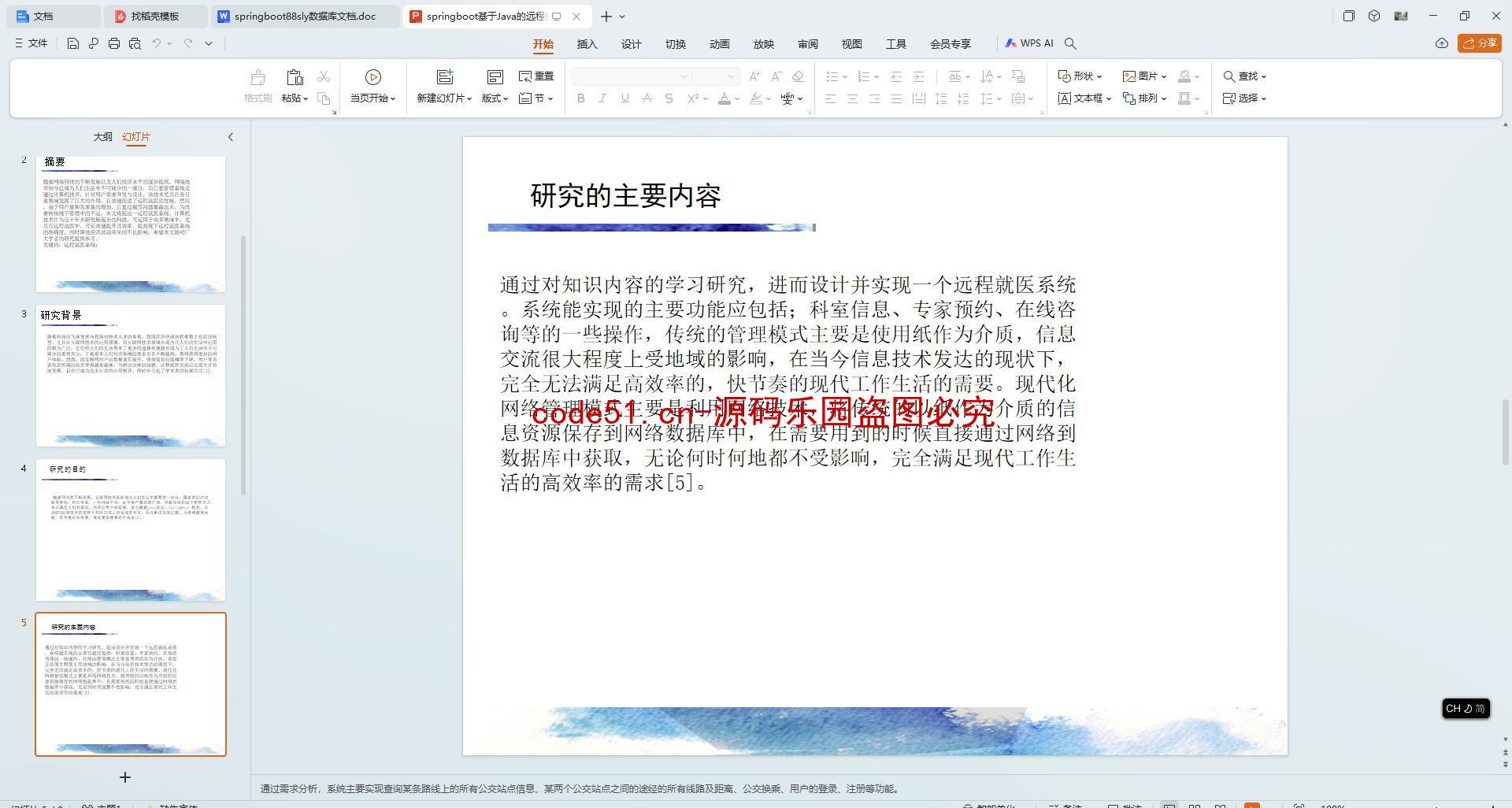Click the Increase Indent icon
This screenshot has height=808, width=1512.
point(918,76)
